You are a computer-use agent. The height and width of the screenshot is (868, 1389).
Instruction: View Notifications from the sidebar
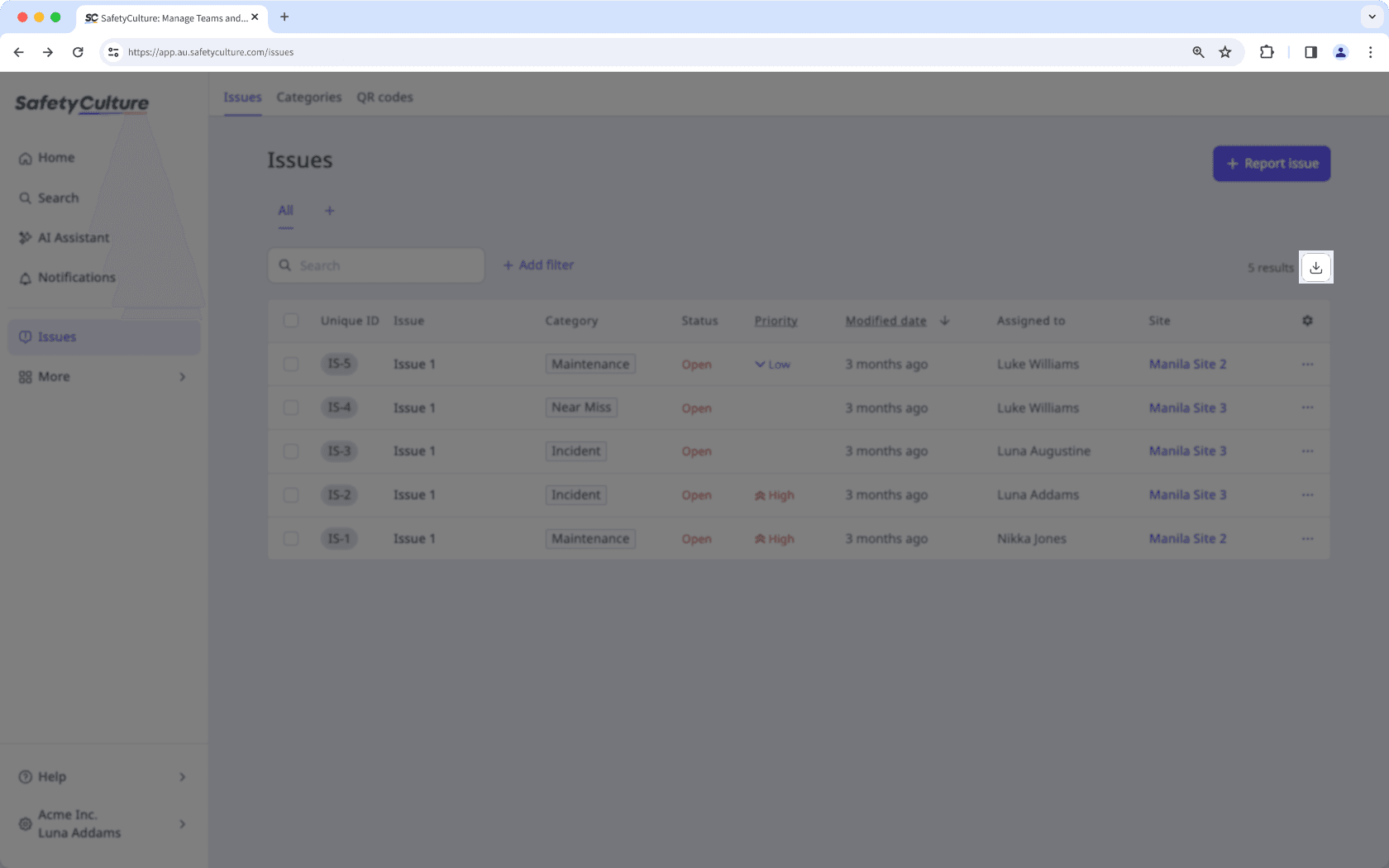tap(77, 277)
